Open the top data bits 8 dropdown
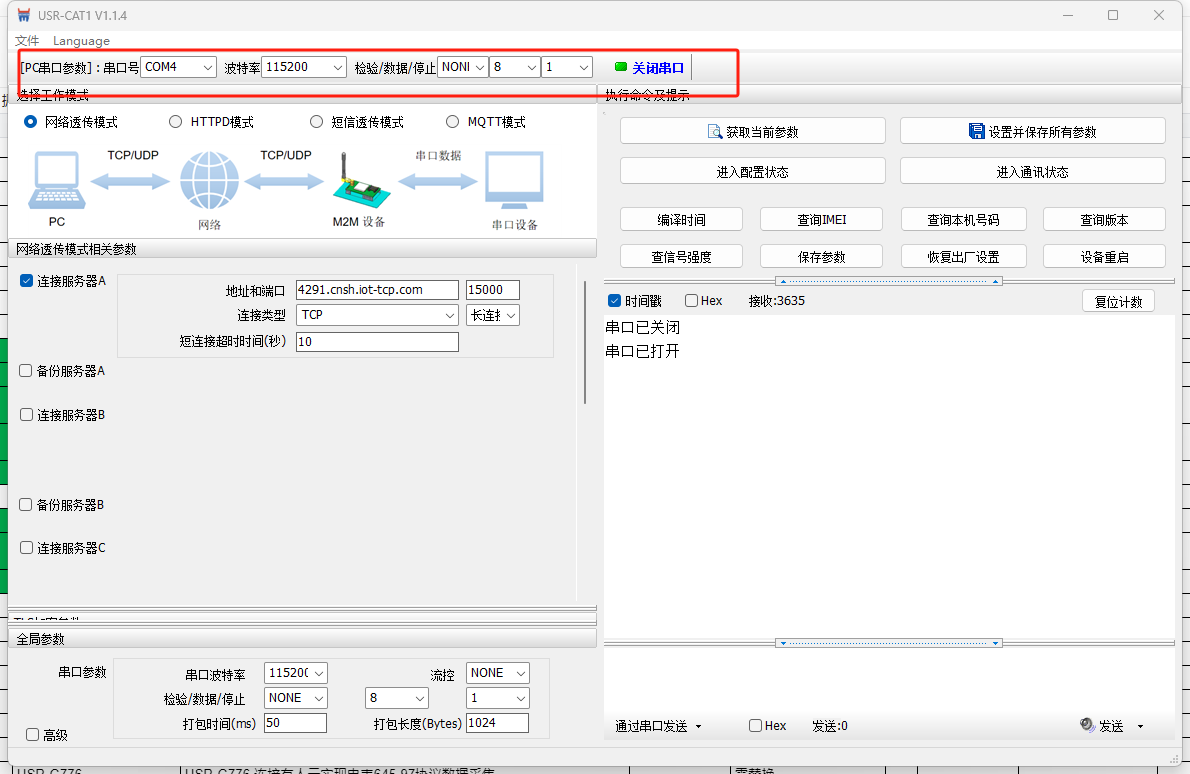Image resolution: width=1190 pixels, height=774 pixels. coord(515,67)
